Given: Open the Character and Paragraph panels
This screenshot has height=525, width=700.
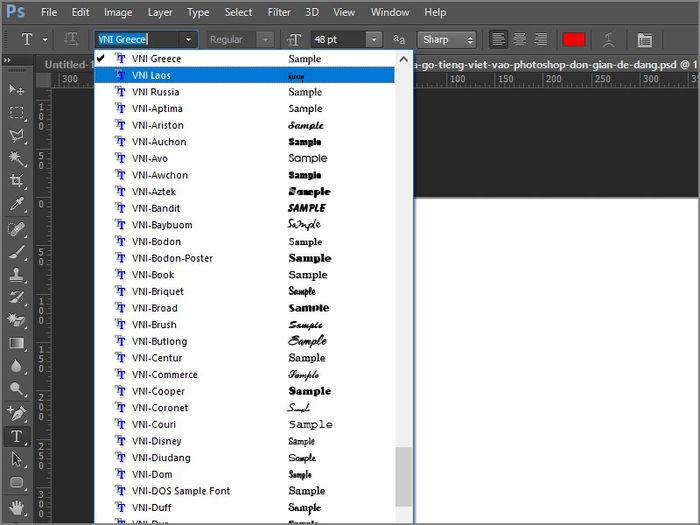Looking at the screenshot, I should tap(645, 40).
